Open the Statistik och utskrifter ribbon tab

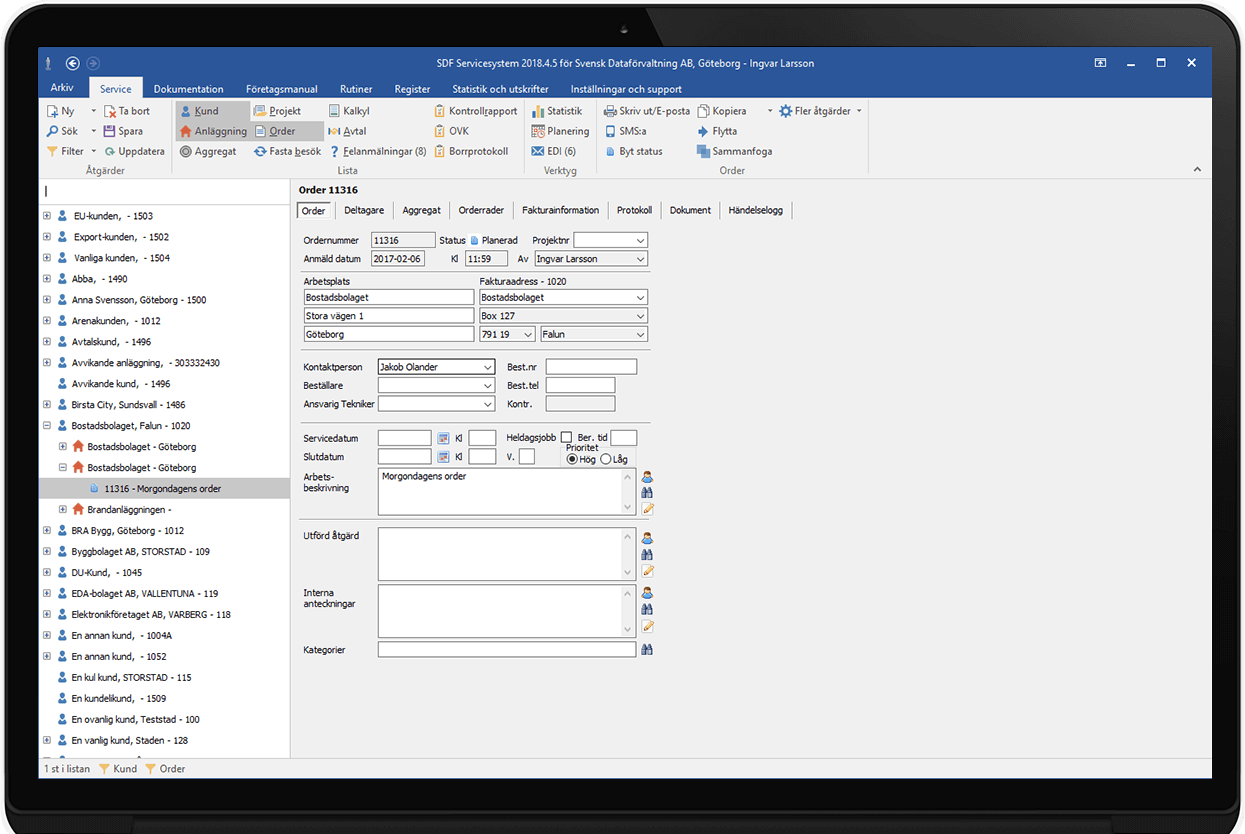500,89
